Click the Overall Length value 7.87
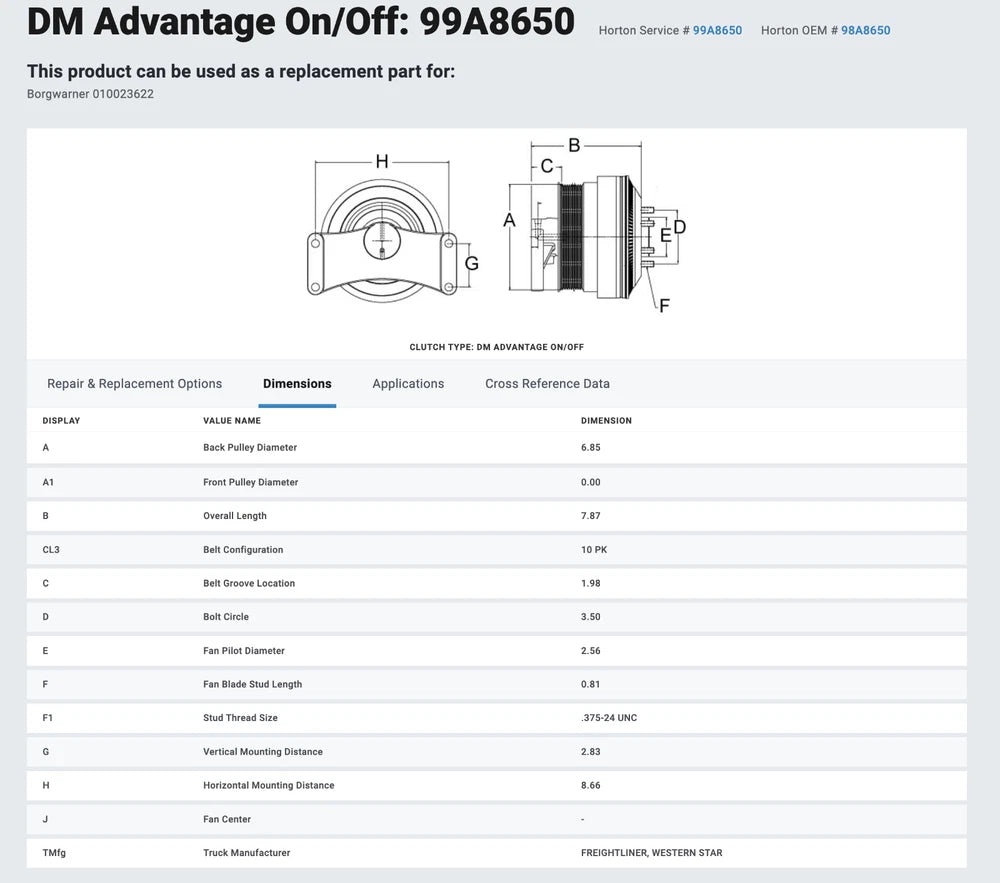The height and width of the screenshot is (883, 1000). tap(591, 516)
